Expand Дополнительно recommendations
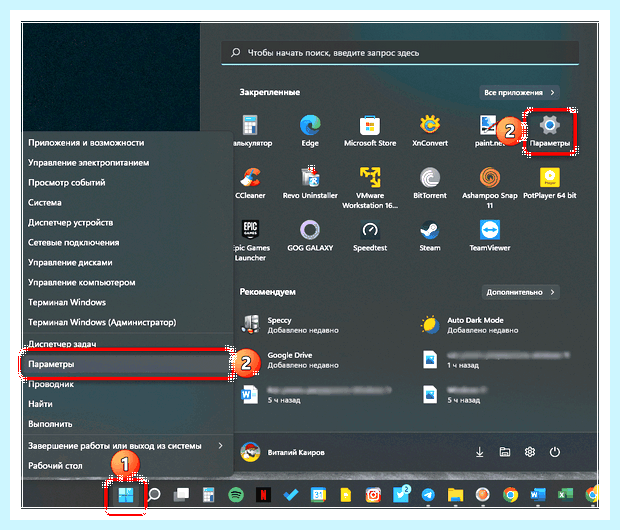Viewport: 620px width, 530px height. pos(520,292)
